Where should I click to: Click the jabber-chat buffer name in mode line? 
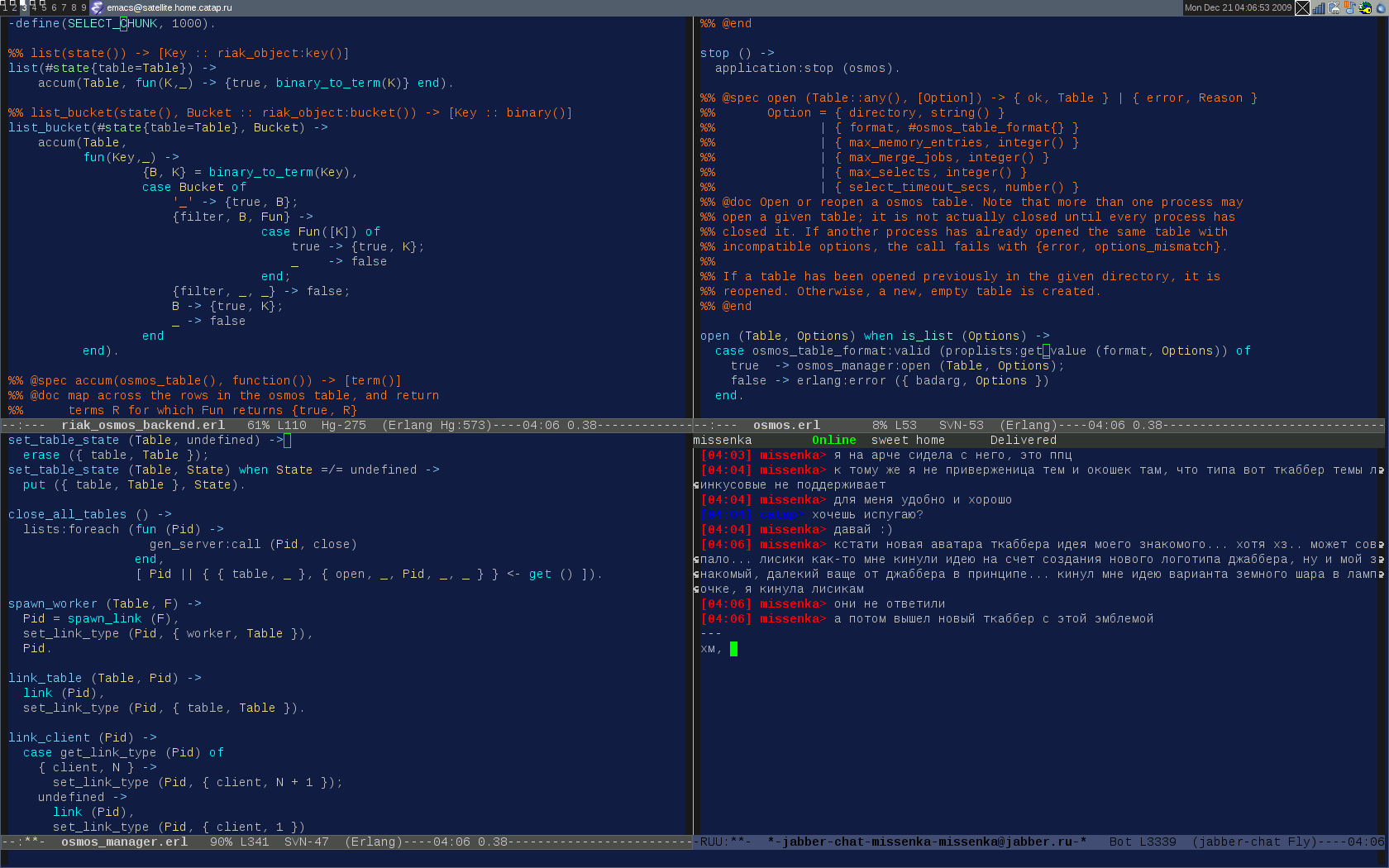(927, 842)
